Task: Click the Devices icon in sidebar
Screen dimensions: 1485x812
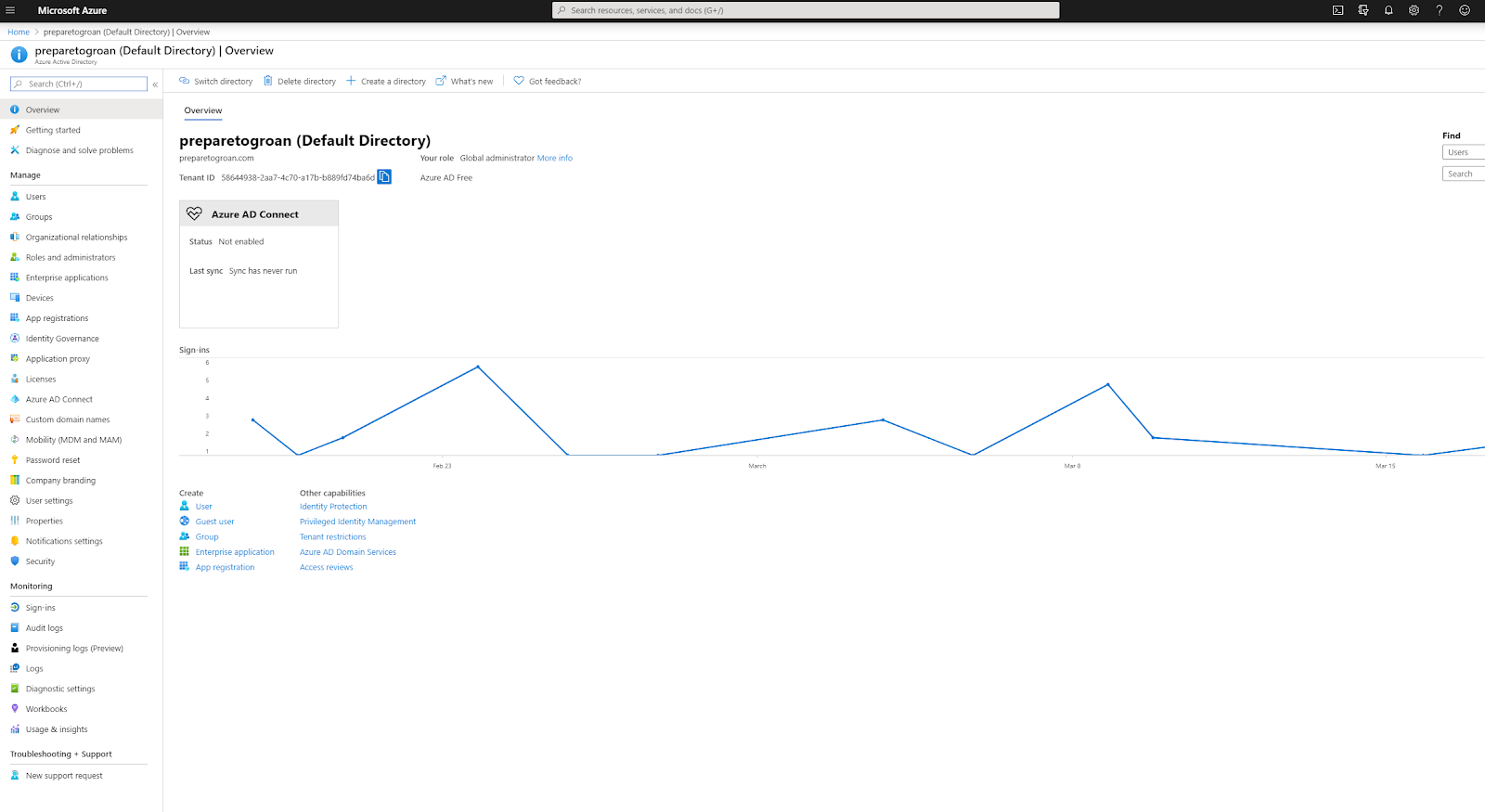Action: tap(15, 298)
